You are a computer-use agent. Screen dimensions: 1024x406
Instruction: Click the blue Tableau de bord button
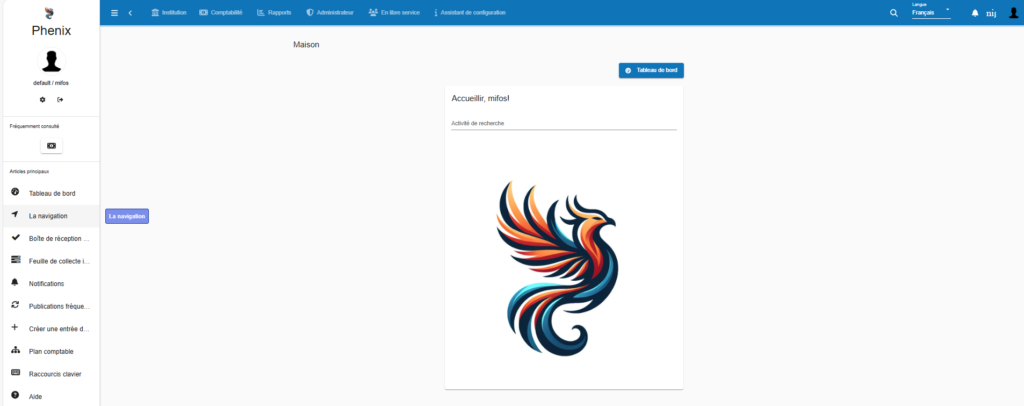pos(651,70)
